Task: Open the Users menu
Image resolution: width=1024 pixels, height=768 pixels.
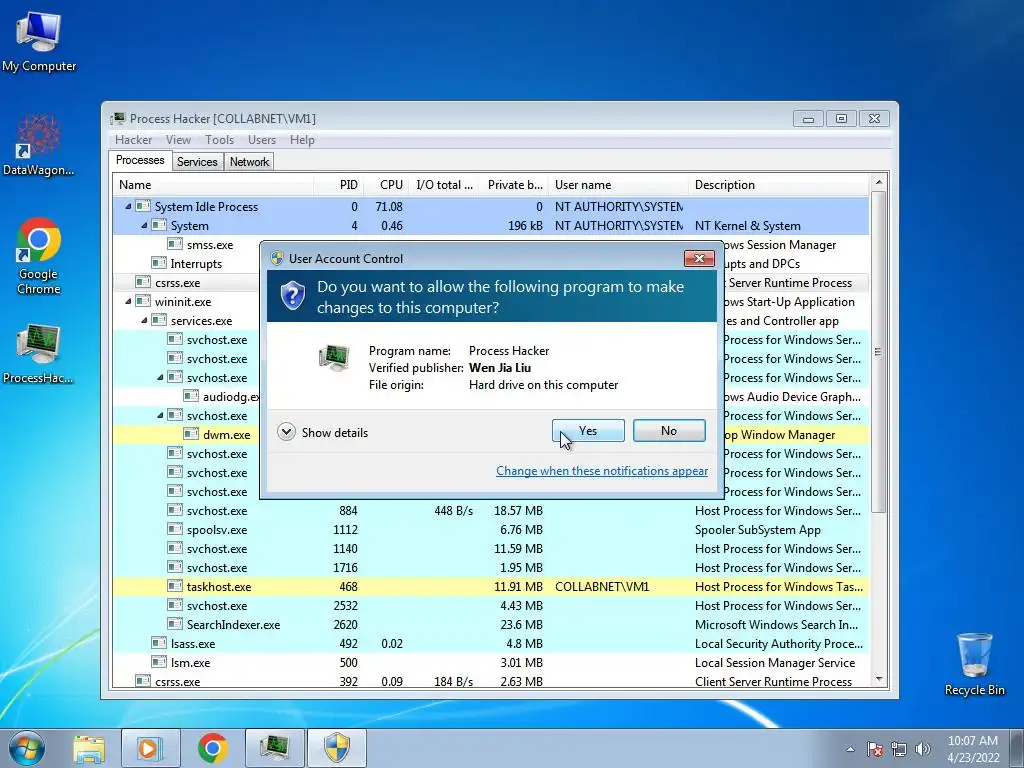Action: (x=262, y=140)
